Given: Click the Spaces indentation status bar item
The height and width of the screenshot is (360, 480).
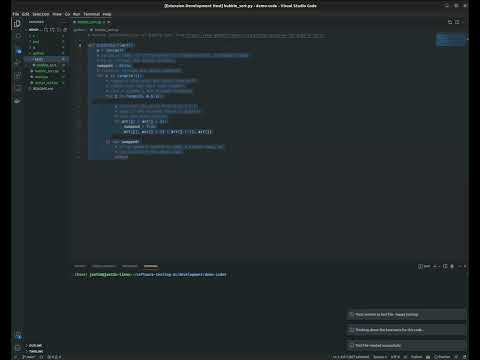Looking at the screenshot, I should pos(380,357).
